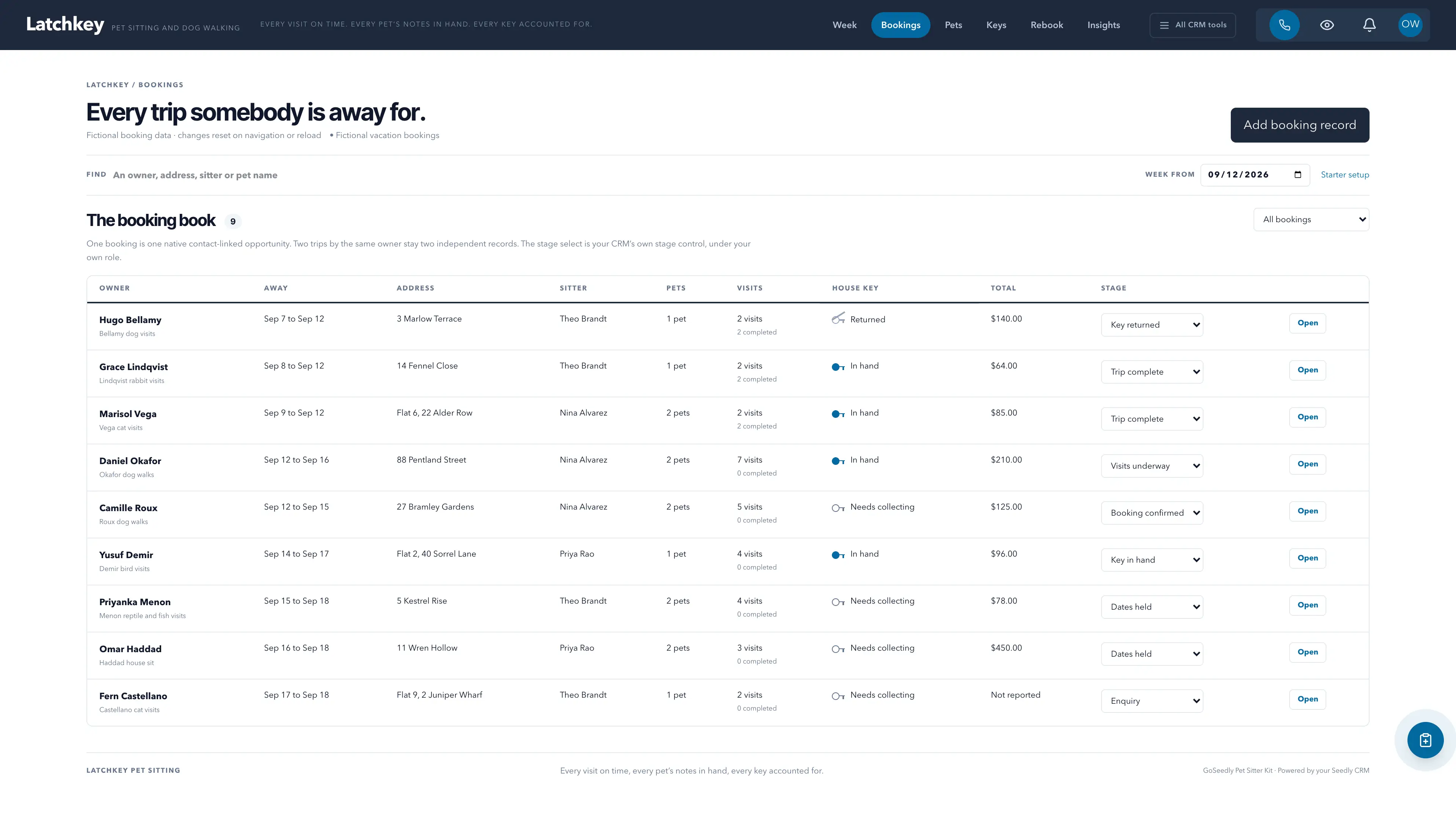The height and width of the screenshot is (819, 1456).
Task: Switch to the Pets tab
Action: [953, 25]
